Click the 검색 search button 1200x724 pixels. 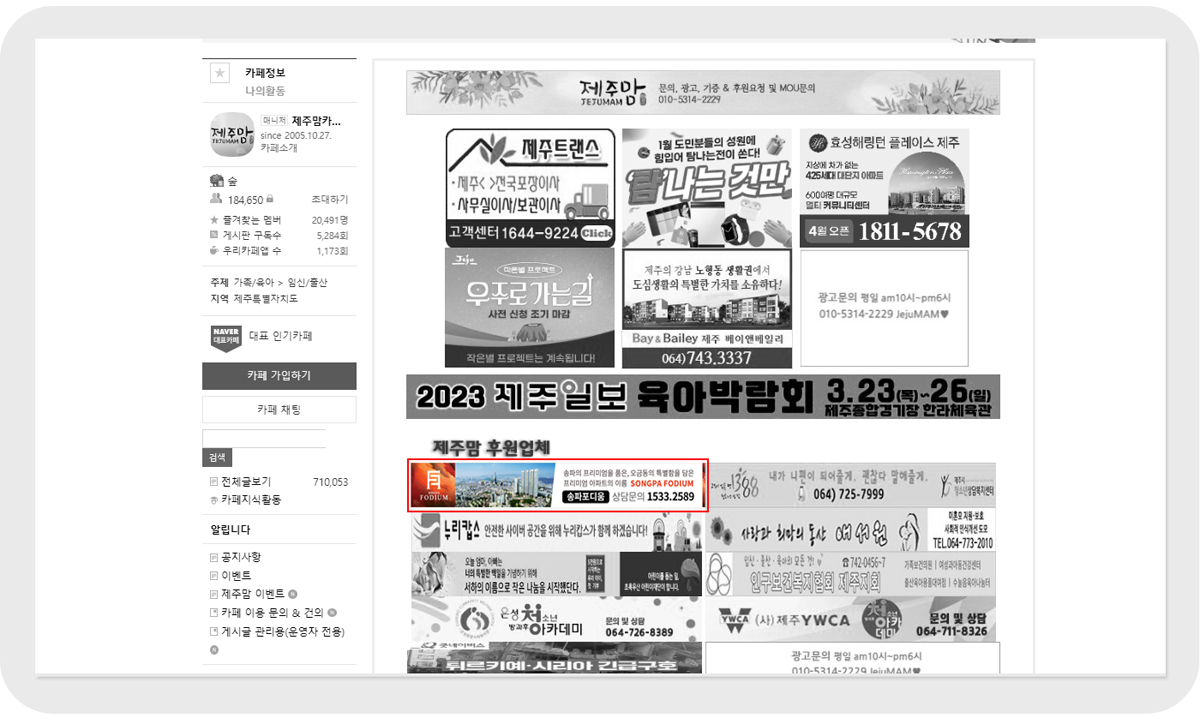217,457
